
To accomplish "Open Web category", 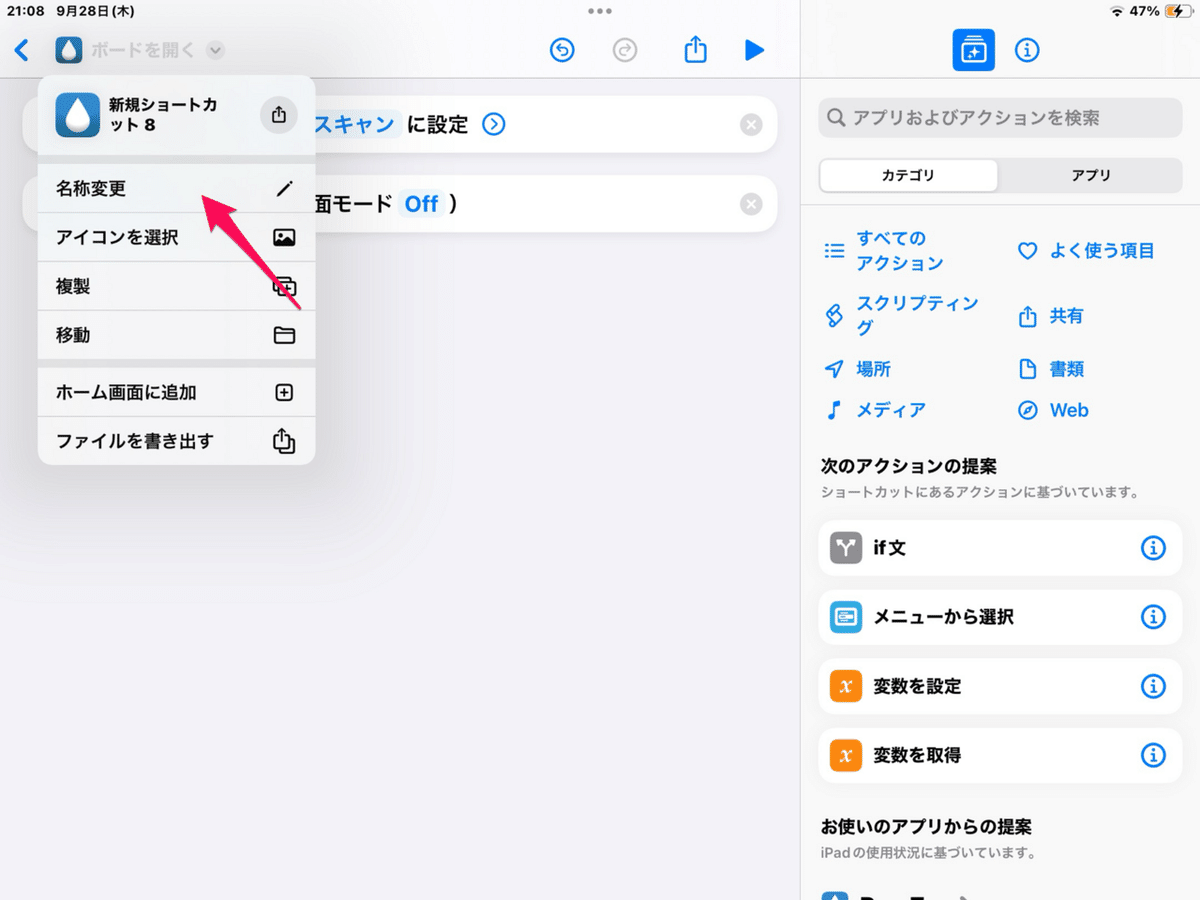I will [x=1053, y=410].
